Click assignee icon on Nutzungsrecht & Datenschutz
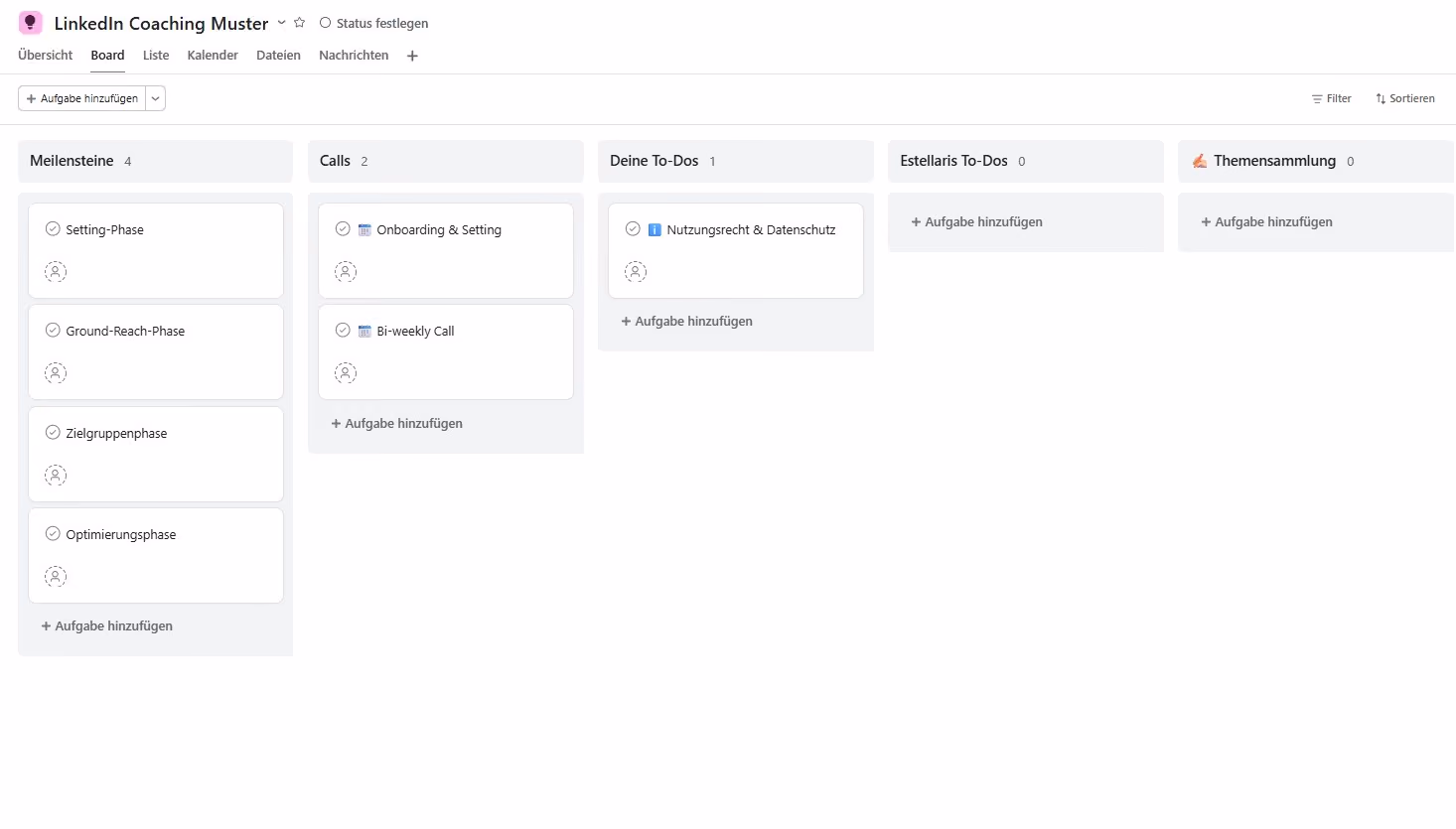Screen dimensions: 1456x829 (636, 271)
